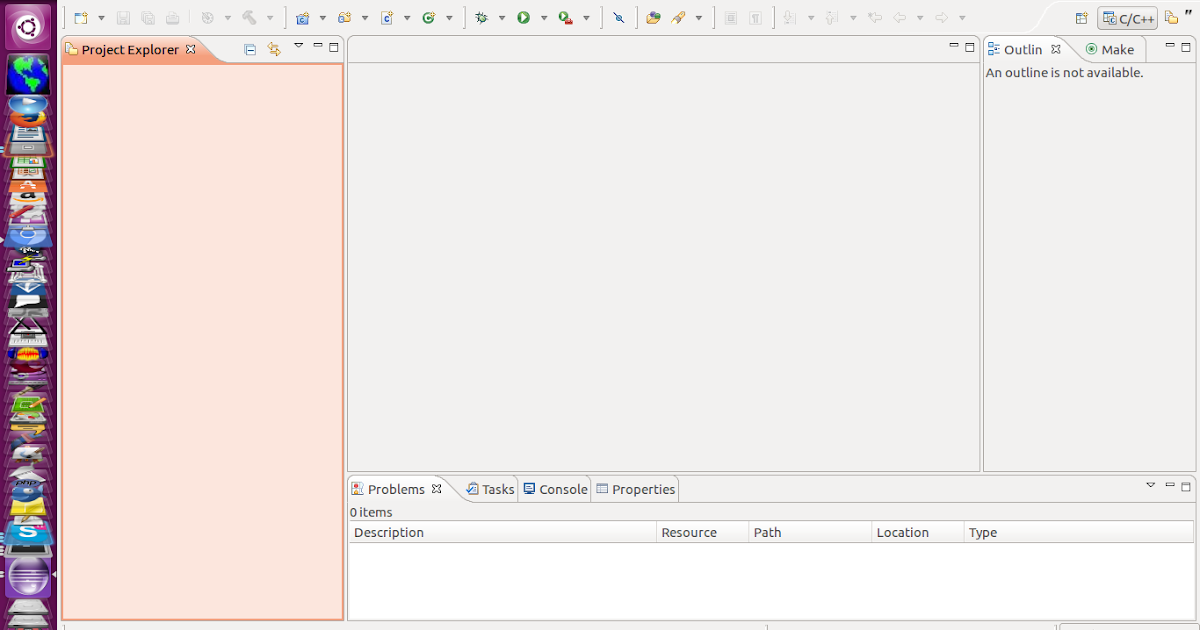This screenshot has height=630, width=1200.
Task: Click the Run External Tools toolbox icon
Action: tap(565, 18)
